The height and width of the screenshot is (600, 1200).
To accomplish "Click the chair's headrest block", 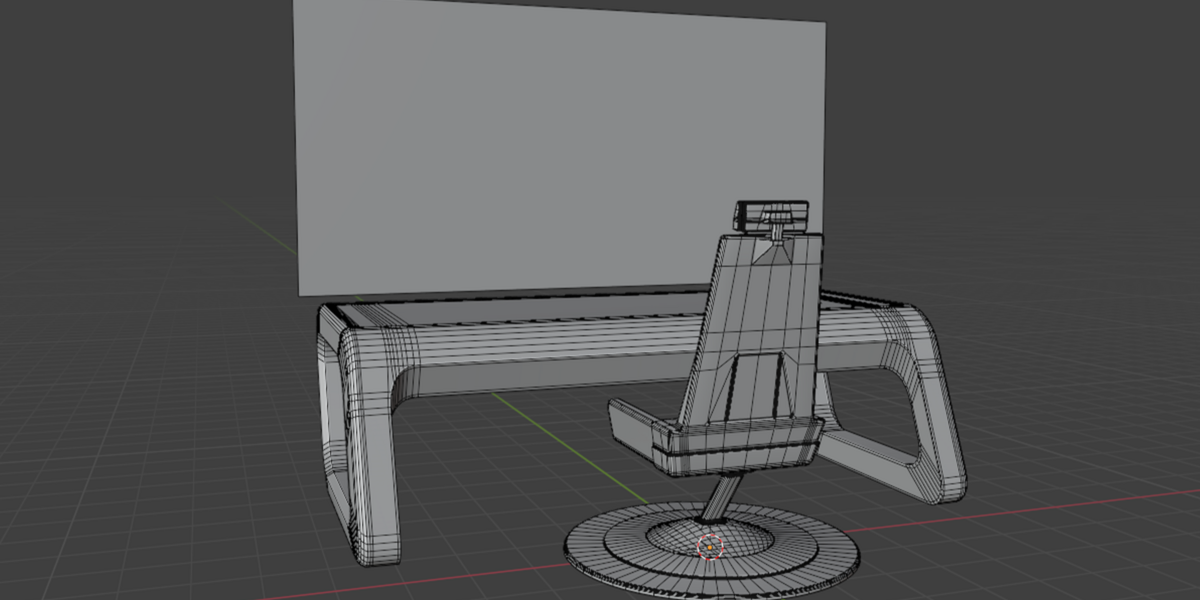I will click(771, 213).
